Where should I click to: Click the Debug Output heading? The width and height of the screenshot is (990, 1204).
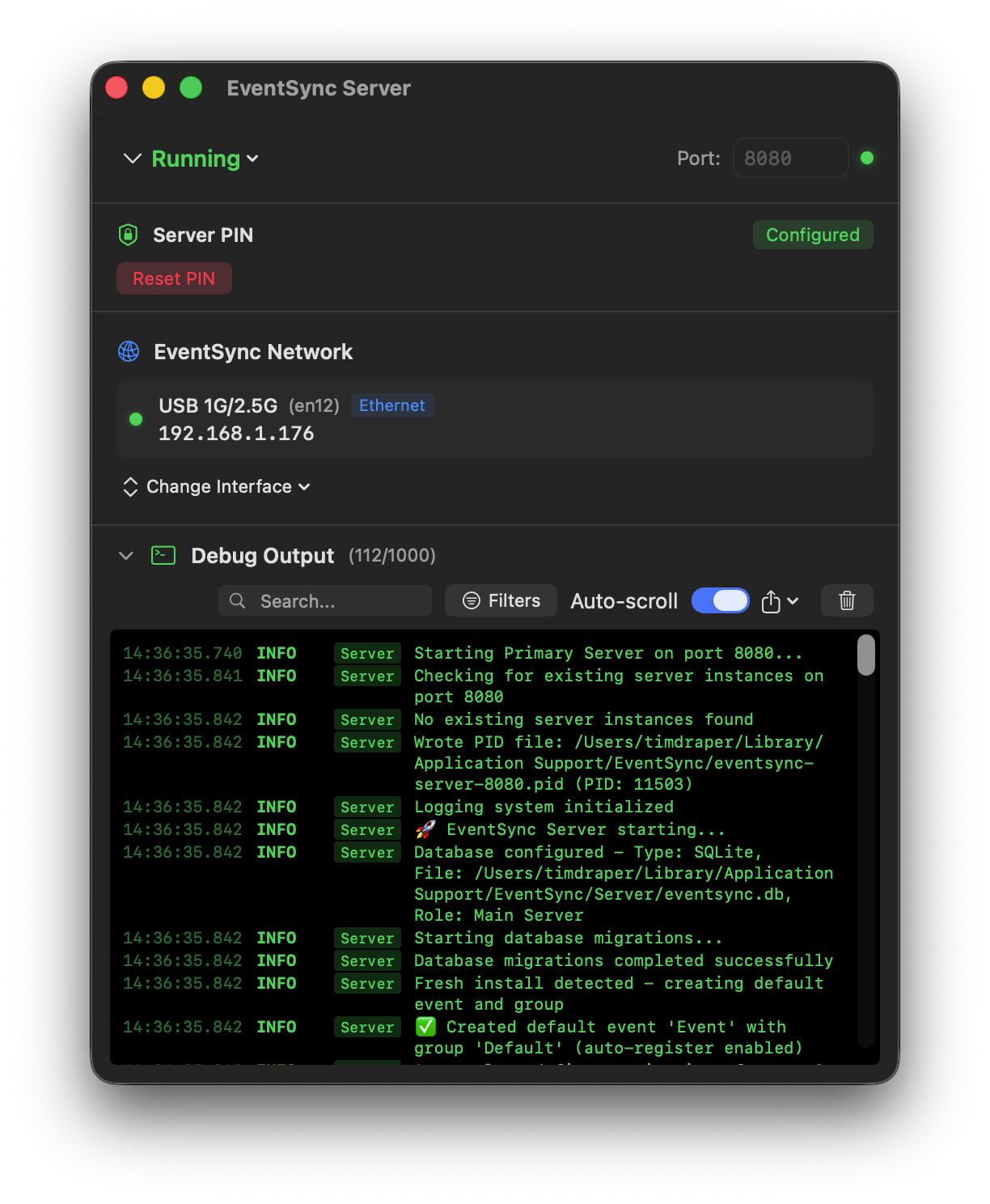point(263,555)
